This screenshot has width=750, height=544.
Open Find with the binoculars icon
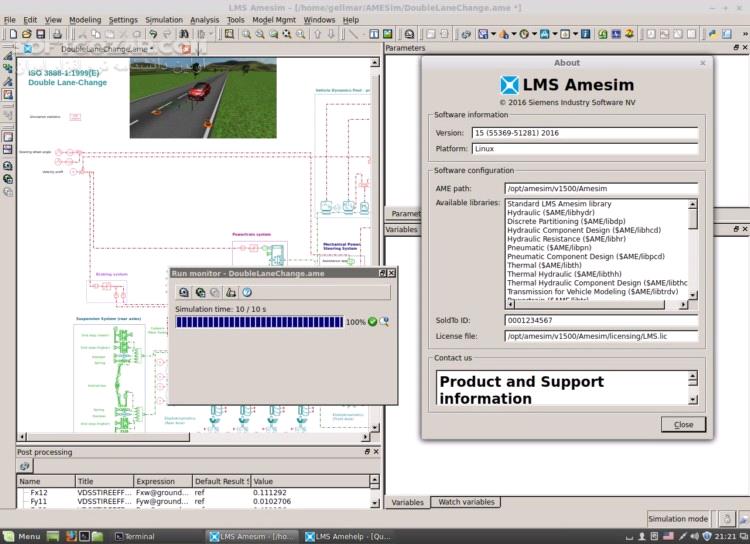click(184, 34)
